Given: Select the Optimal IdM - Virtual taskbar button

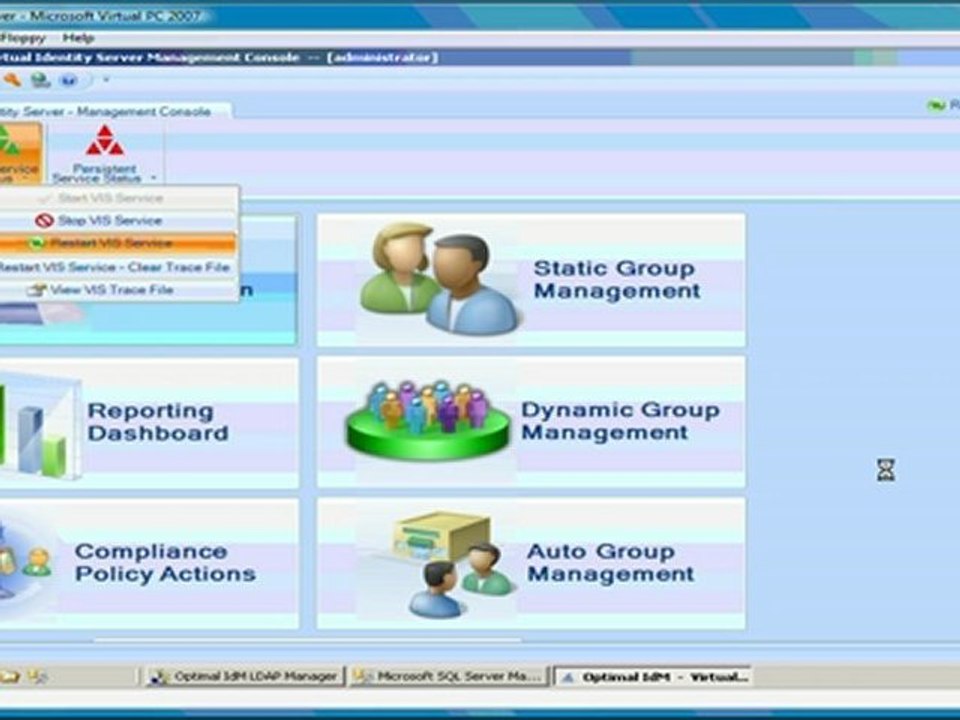Looking at the screenshot, I should pos(653,677).
